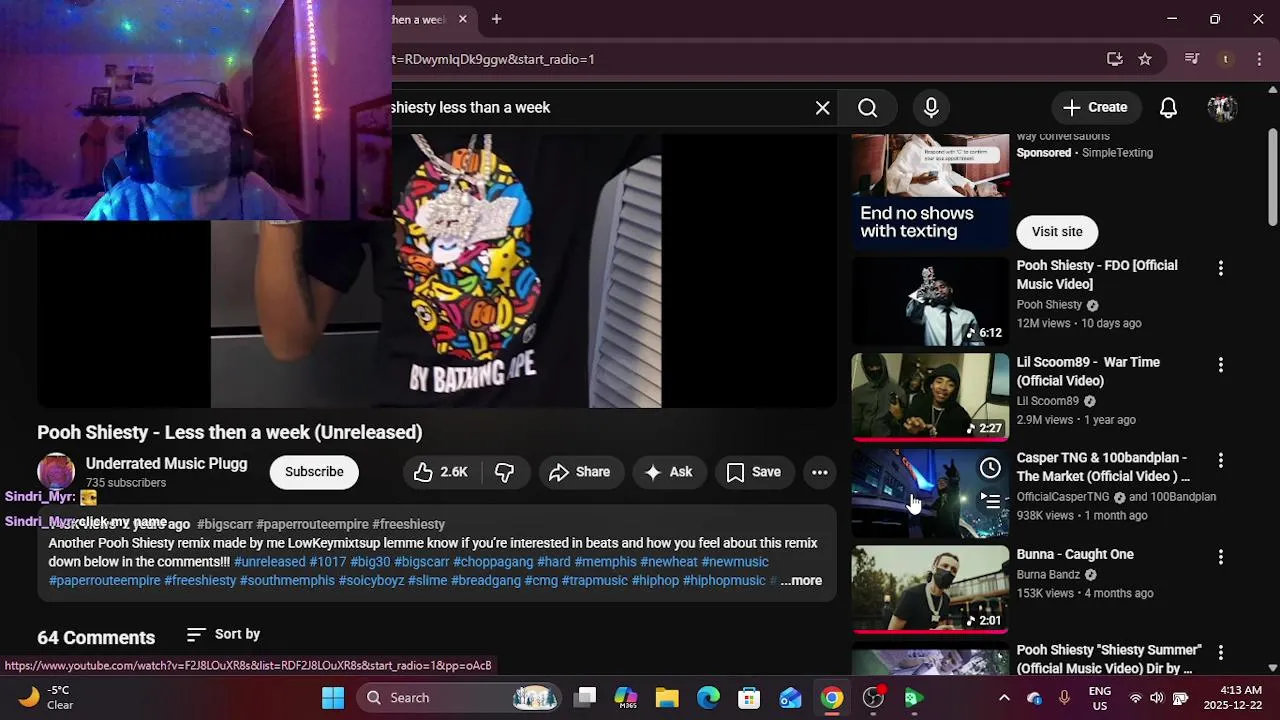Open Casper TNG The Market video title
This screenshot has width=1280, height=720.
1103,467
